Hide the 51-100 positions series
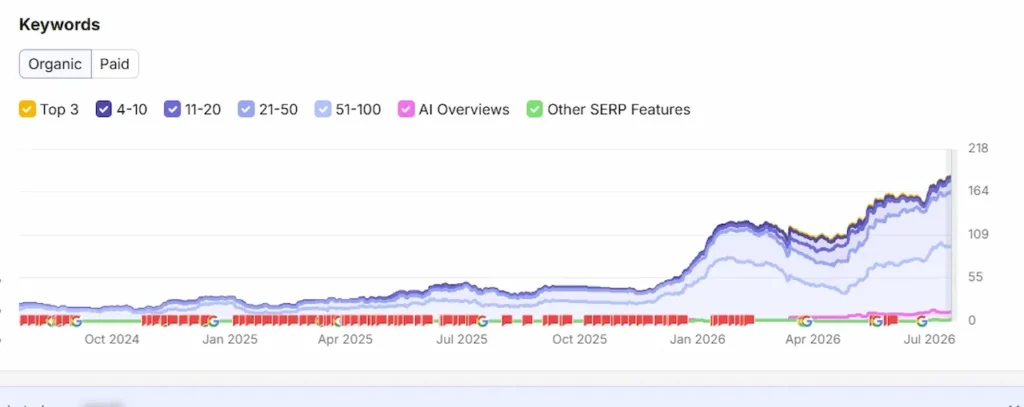Screen dimensions: 1024x407 (323, 109)
